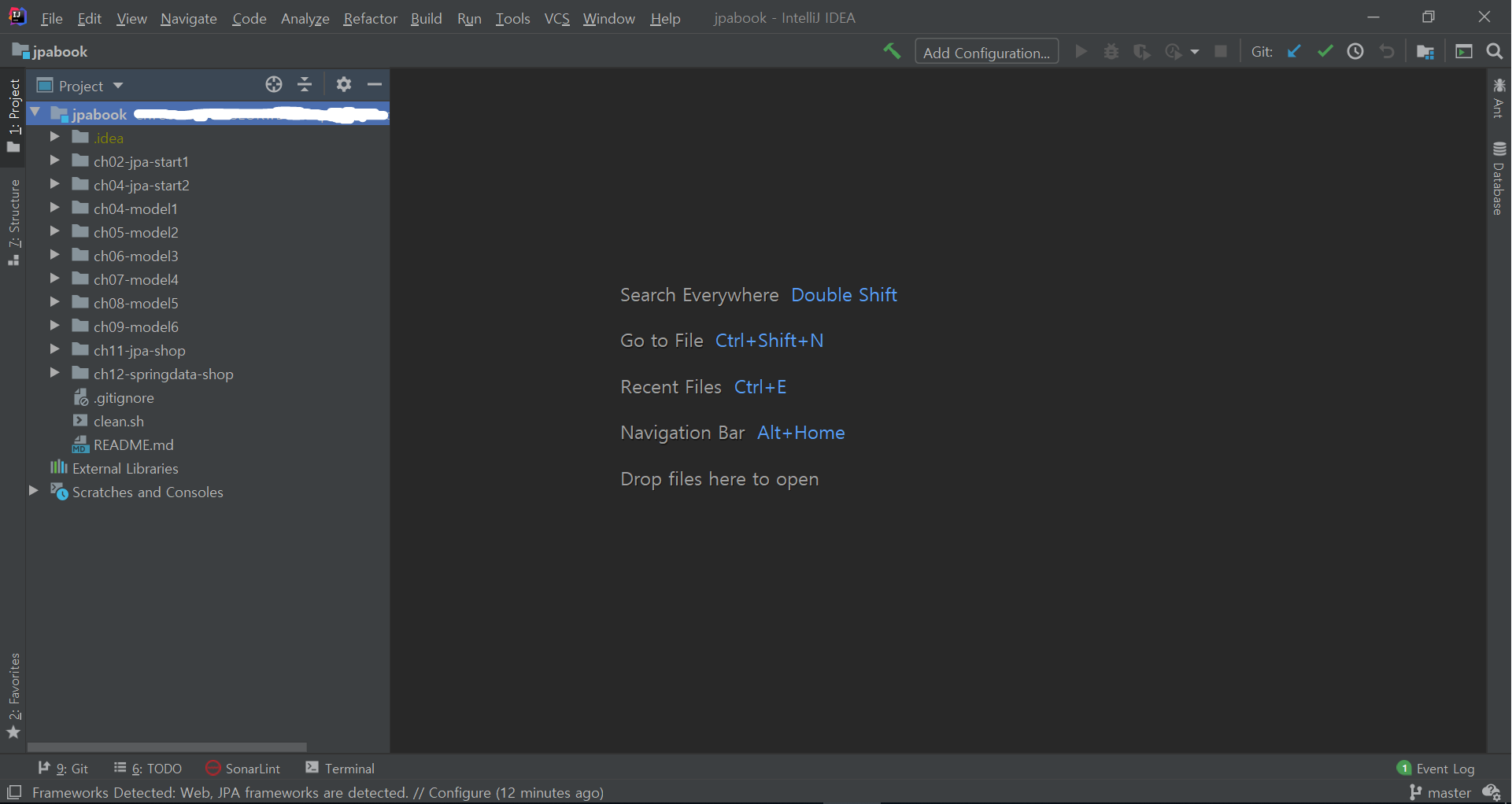The width and height of the screenshot is (1512, 804).
Task: Click the Stop square icon
Action: (x=1221, y=52)
